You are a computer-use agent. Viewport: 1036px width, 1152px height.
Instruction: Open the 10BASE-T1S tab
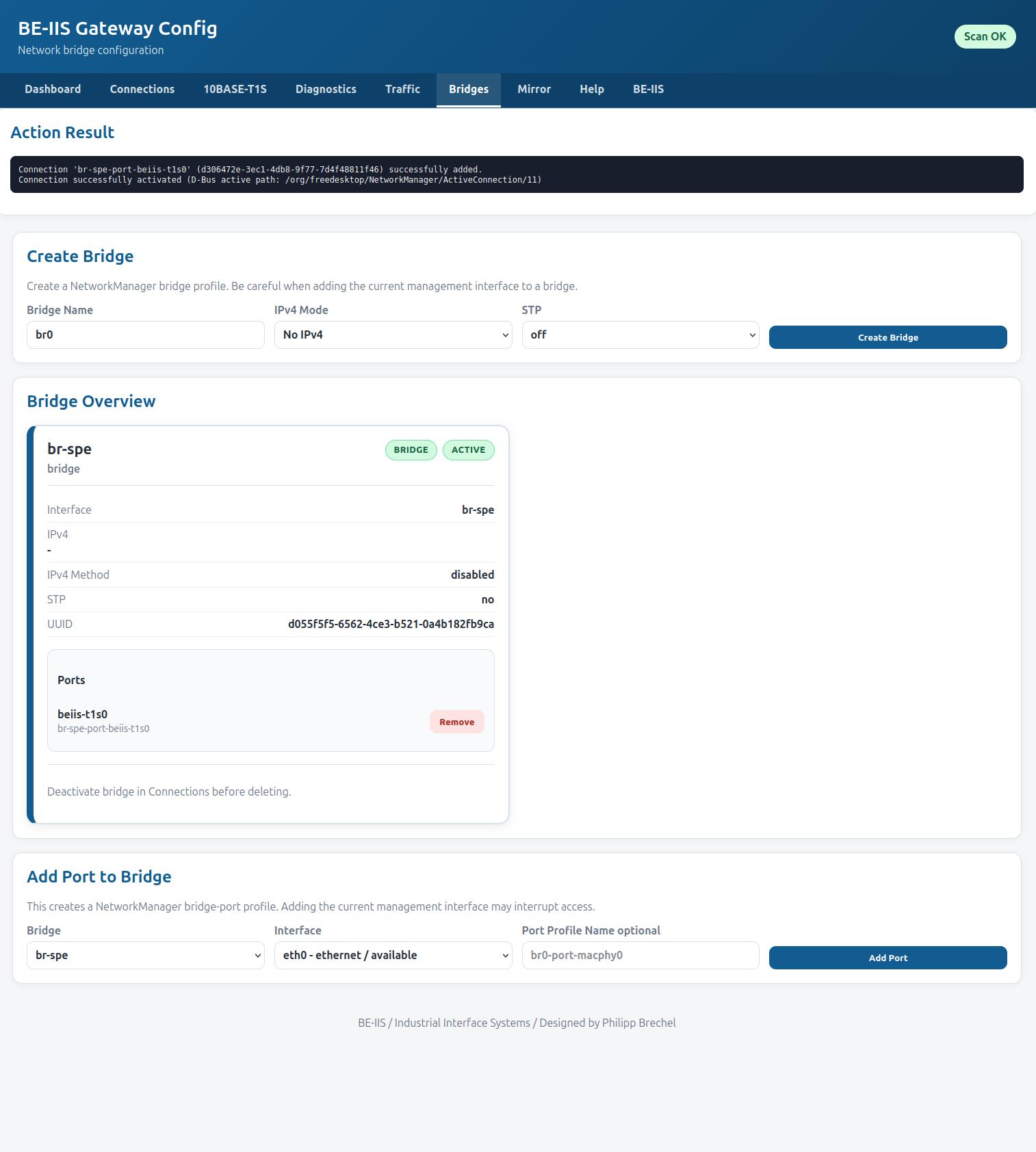pyautogui.click(x=235, y=90)
